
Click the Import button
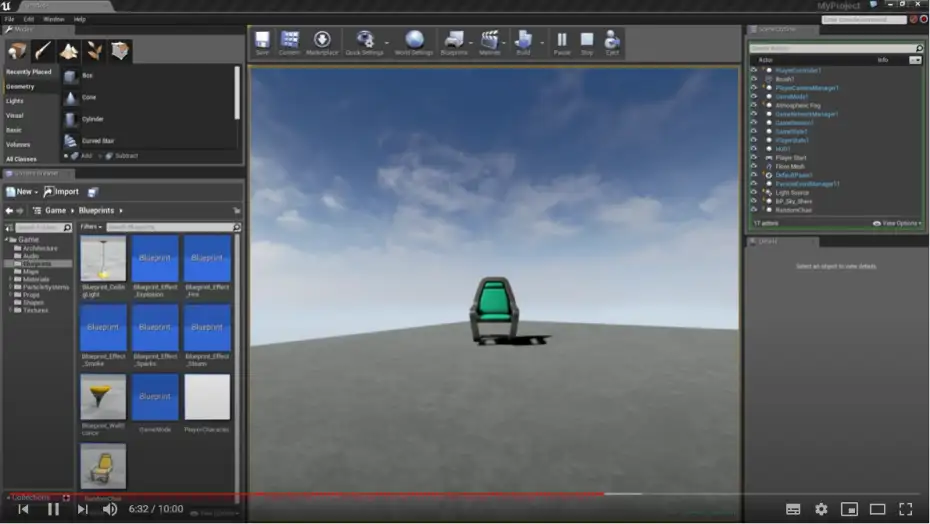tap(61, 192)
